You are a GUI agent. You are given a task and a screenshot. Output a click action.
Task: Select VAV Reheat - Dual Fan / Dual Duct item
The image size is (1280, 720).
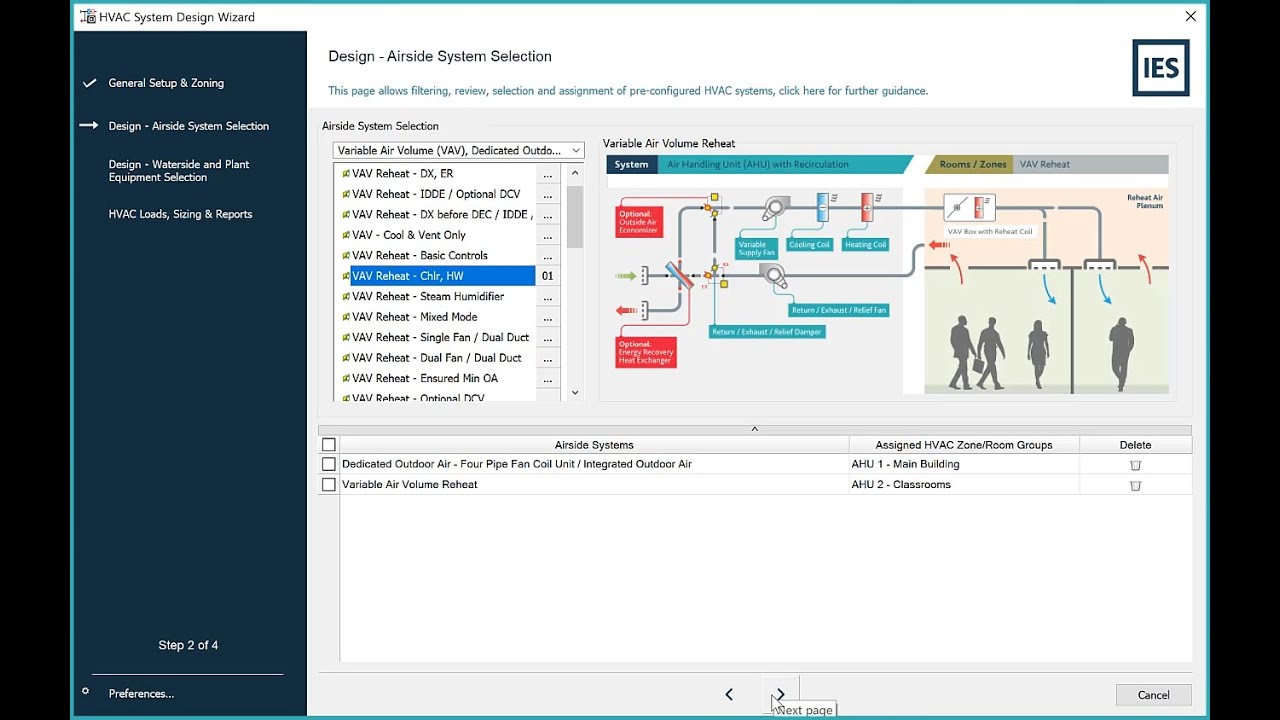click(x=436, y=358)
